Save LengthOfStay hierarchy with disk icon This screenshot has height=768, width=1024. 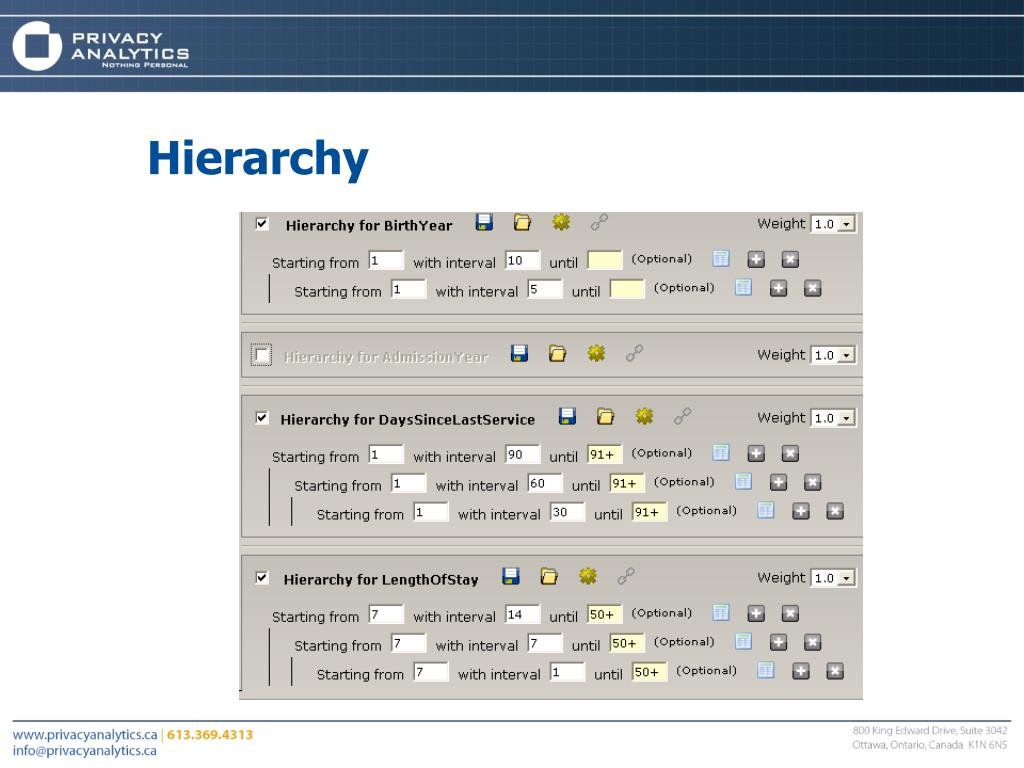click(511, 576)
